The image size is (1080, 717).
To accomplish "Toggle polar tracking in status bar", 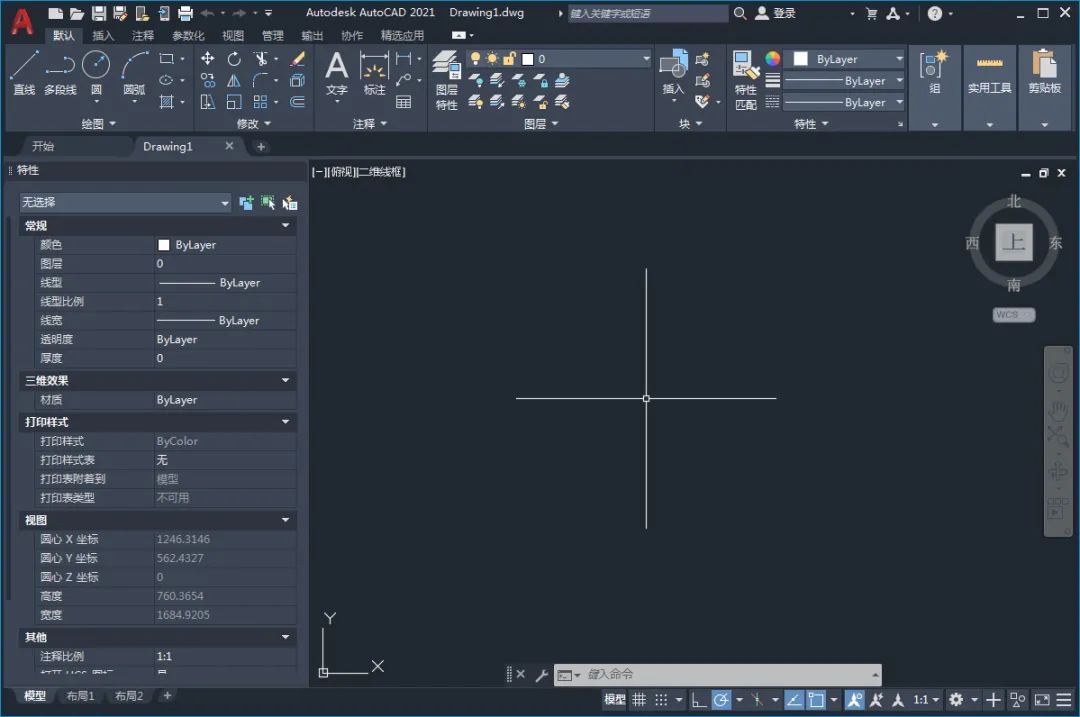I will 721,700.
